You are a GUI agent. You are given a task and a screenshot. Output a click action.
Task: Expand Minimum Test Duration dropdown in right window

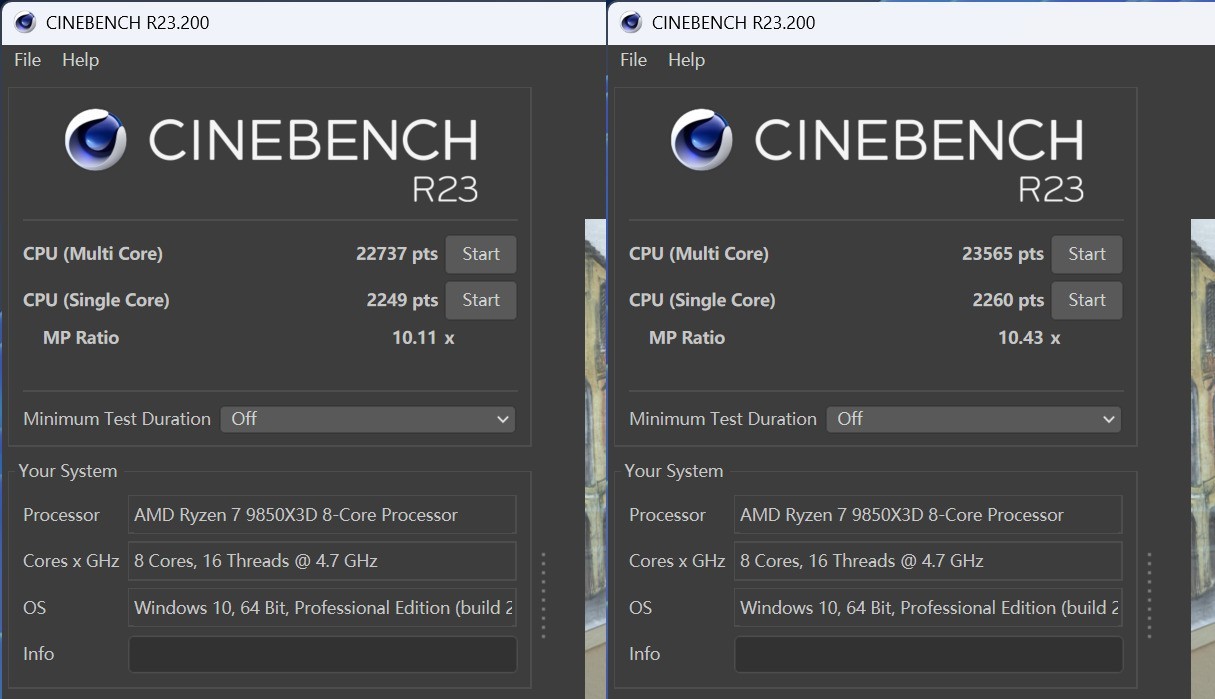[x=973, y=419]
